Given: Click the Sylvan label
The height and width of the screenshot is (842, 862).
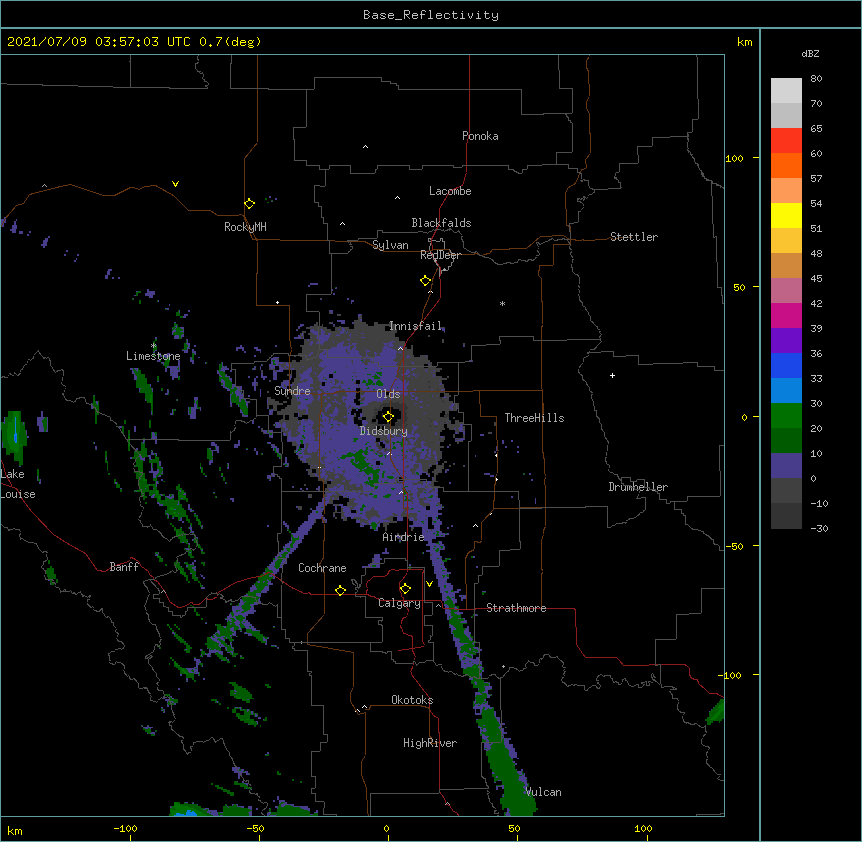Looking at the screenshot, I should coord(390,245).
